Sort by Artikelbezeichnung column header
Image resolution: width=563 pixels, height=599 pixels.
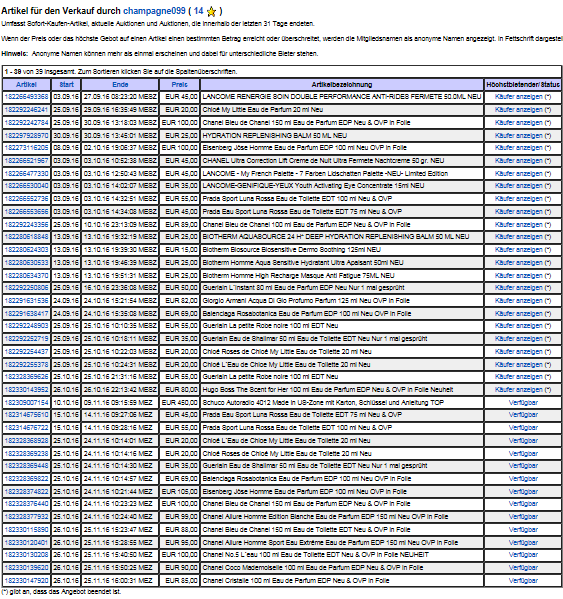point(342,84)
